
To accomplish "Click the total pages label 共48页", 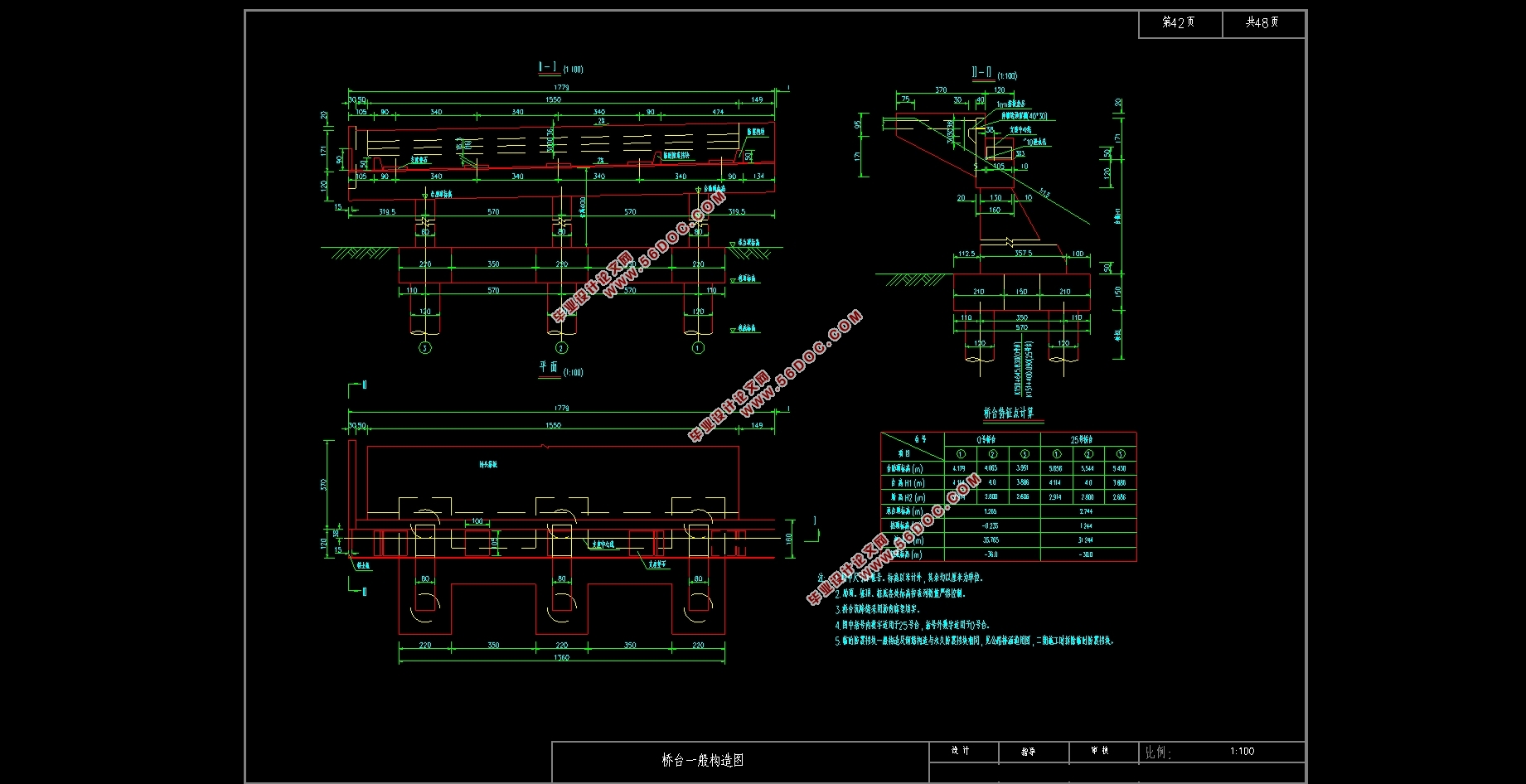I will coord(1262,22).
